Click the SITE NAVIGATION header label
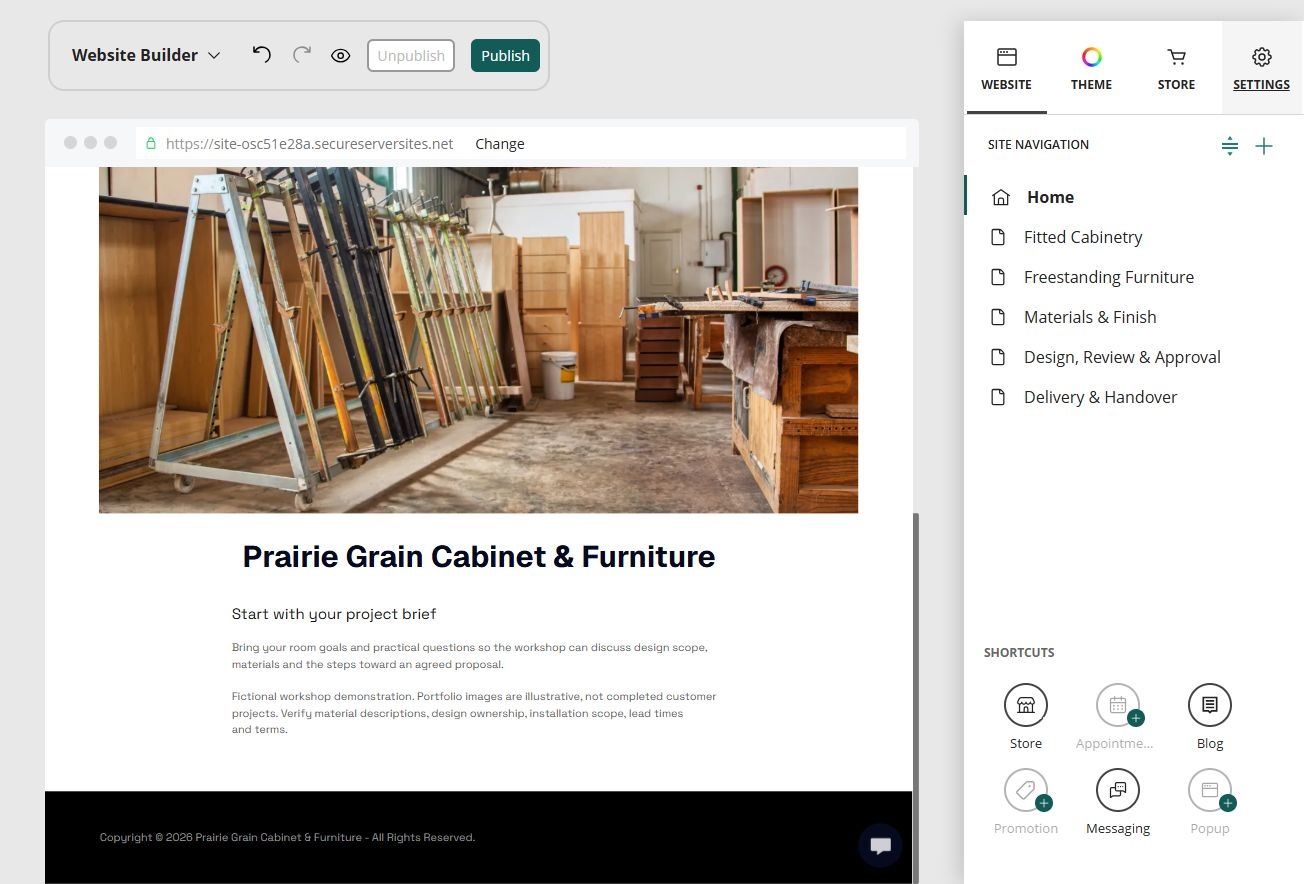This screenshot has height=884, width=1304. click(1038, 145)
